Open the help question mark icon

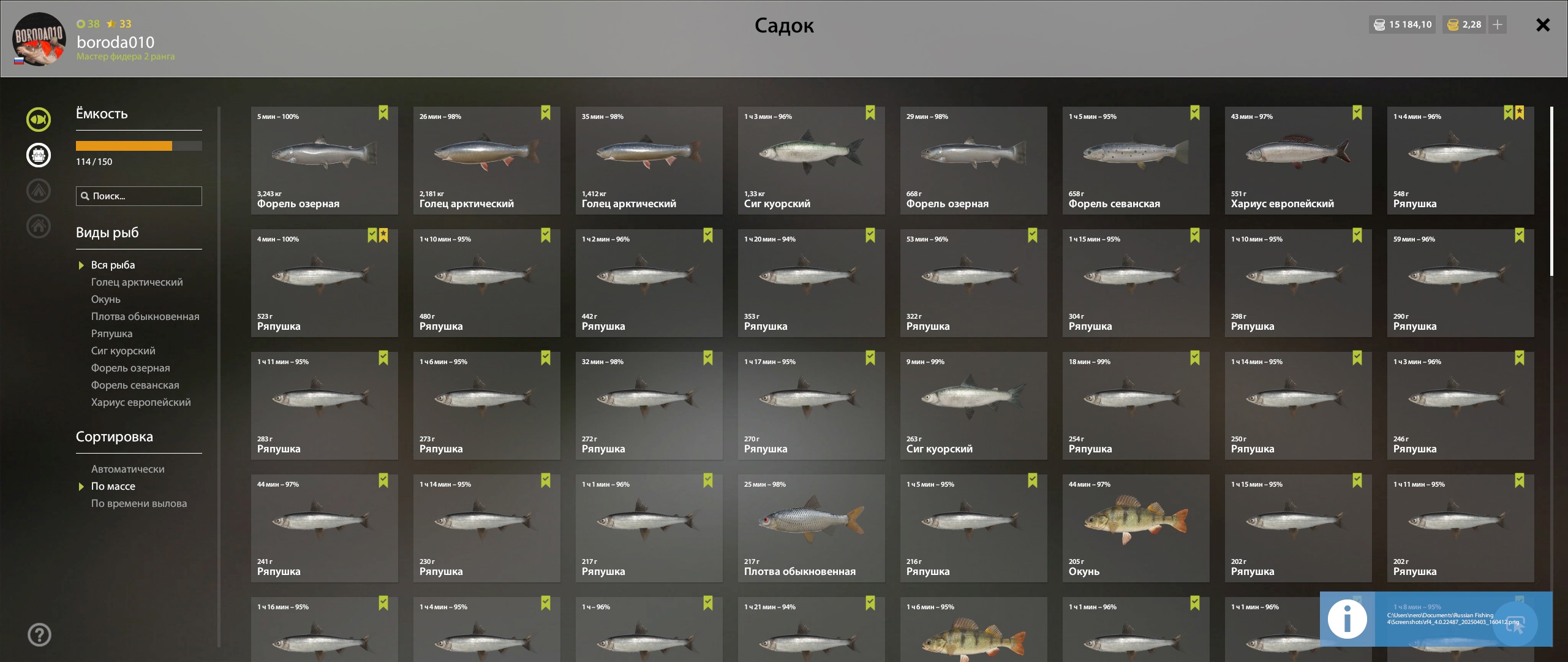(39, 634)
